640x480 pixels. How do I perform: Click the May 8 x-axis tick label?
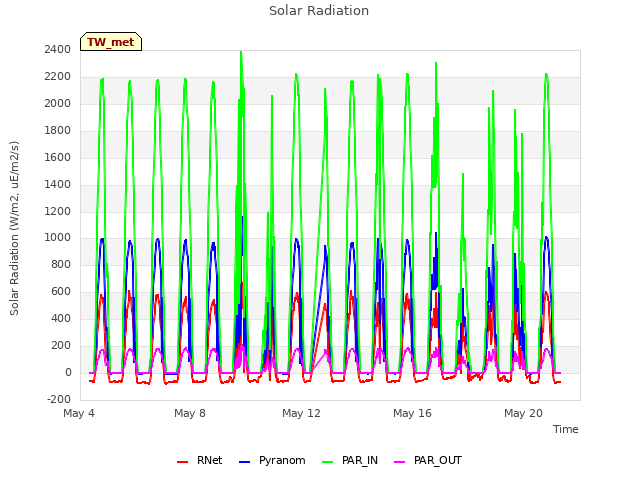pos(190,413)
